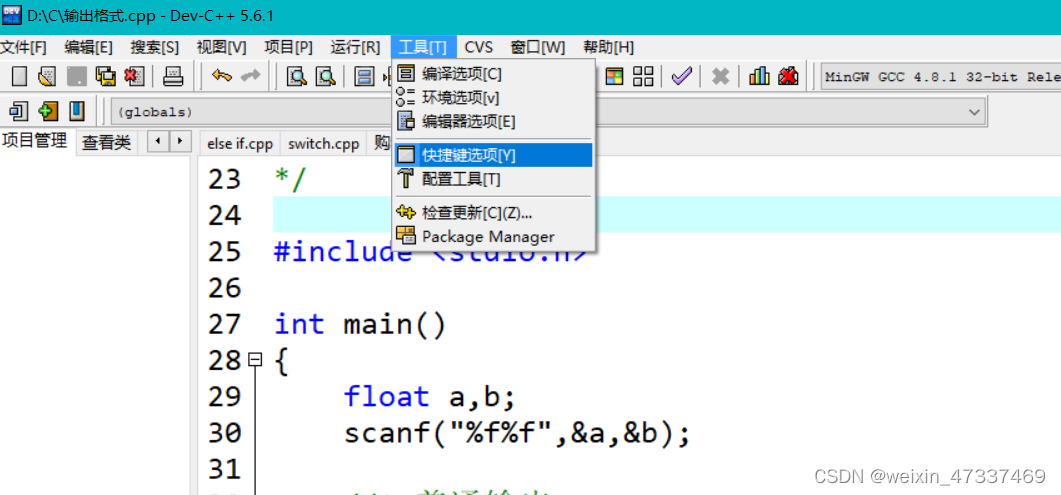Open the 窗口[W] menu

pos(537,47)
